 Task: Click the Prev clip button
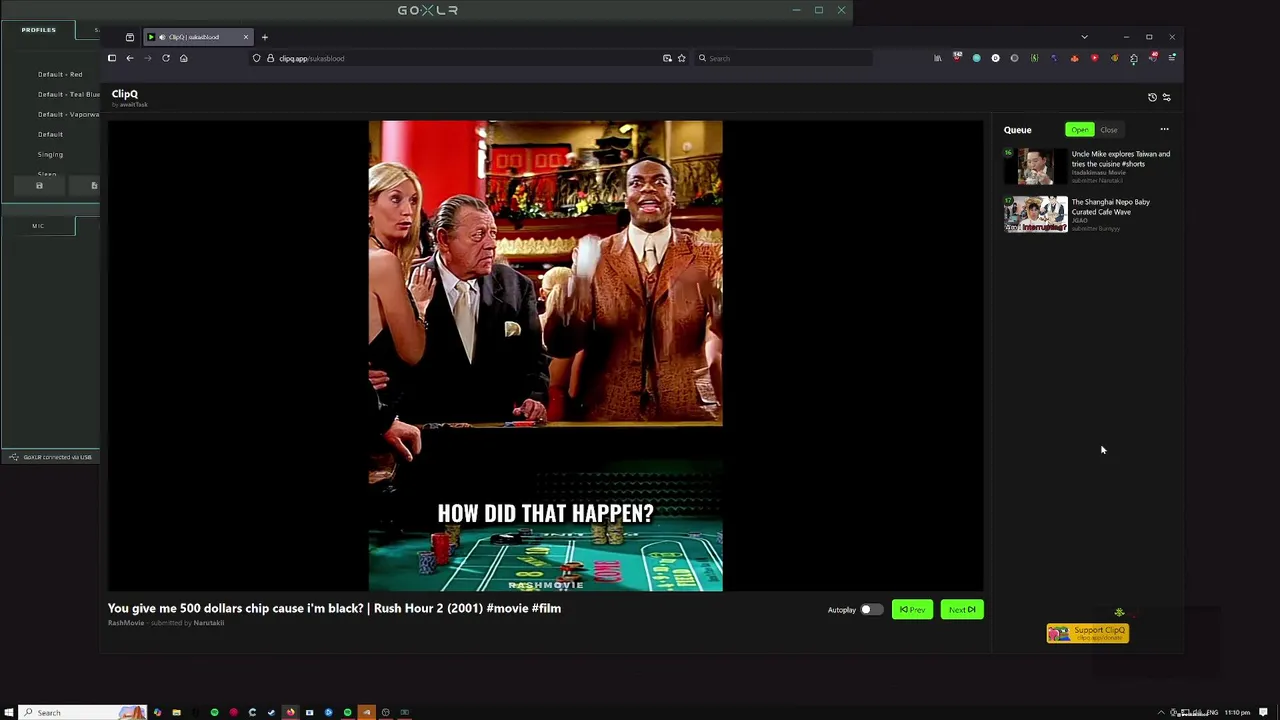click(912, 609)
